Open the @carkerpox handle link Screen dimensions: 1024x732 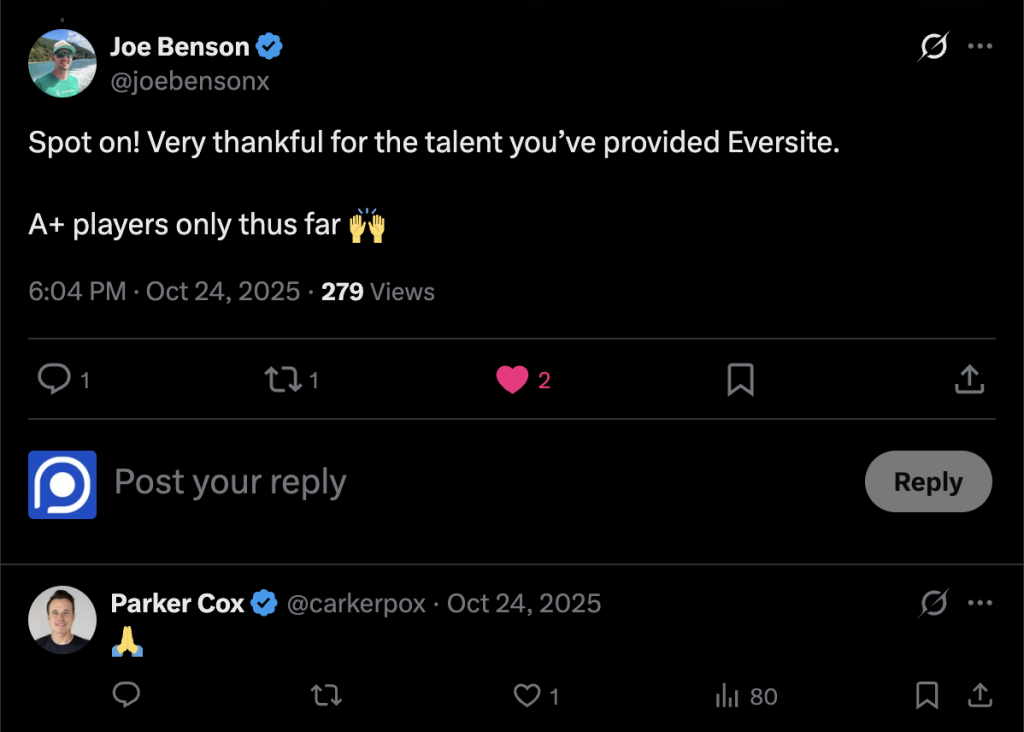point(356,604)
